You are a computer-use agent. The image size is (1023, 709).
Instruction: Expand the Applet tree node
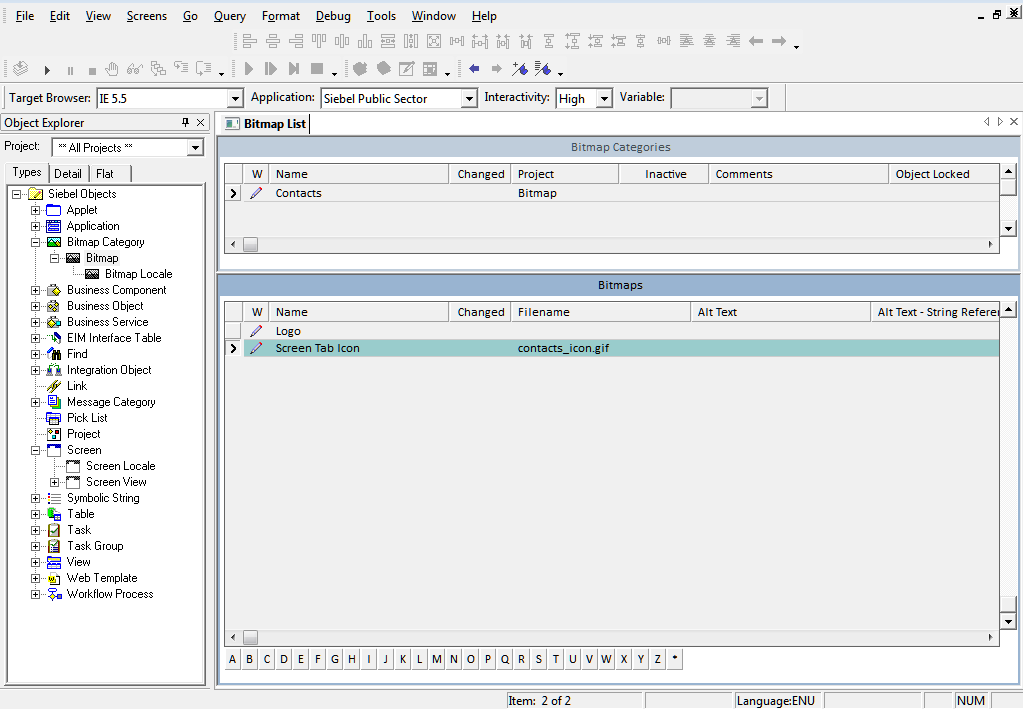35,210
